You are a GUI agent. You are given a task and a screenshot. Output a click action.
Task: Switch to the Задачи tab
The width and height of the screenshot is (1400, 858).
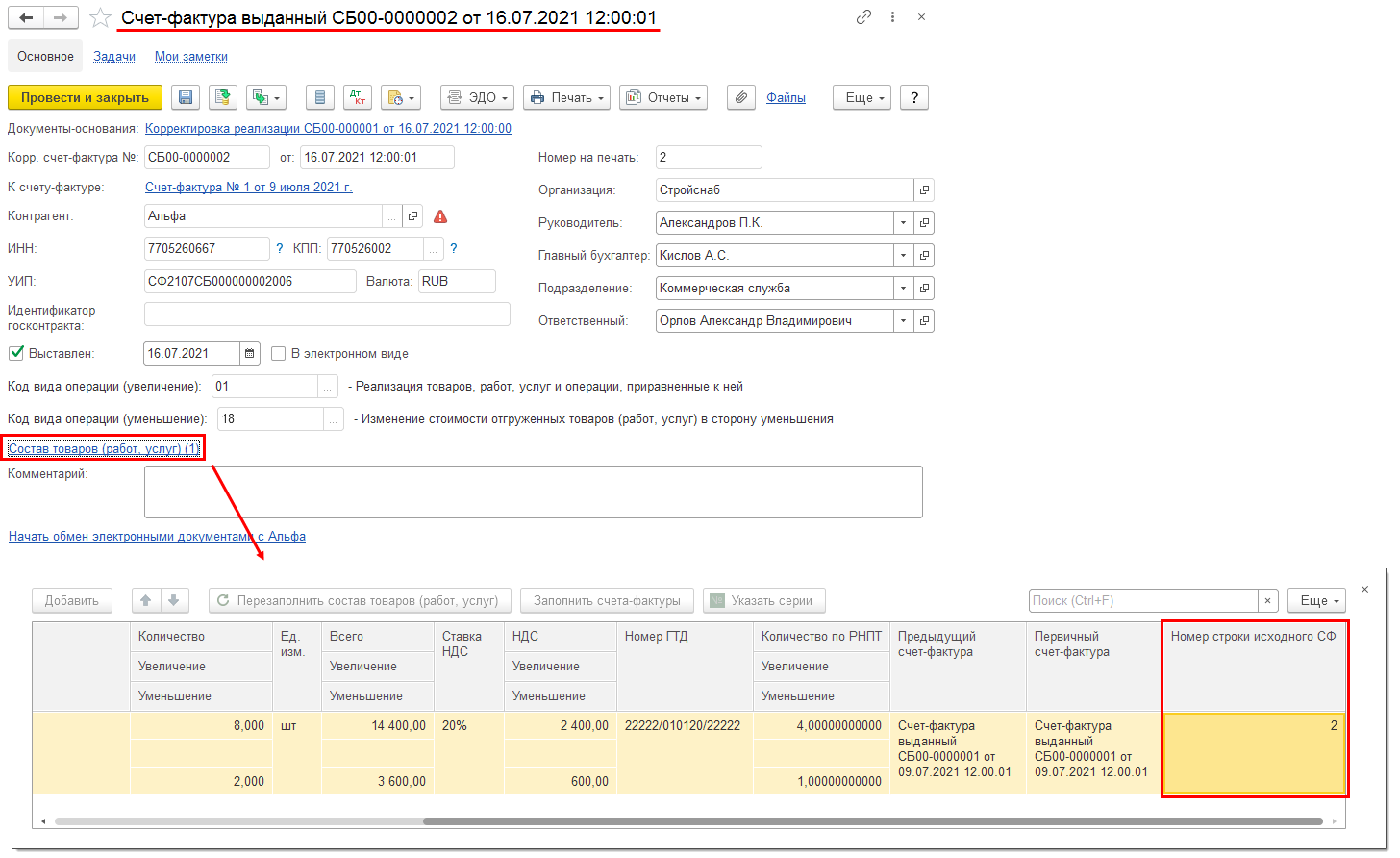tap(114, 57)
